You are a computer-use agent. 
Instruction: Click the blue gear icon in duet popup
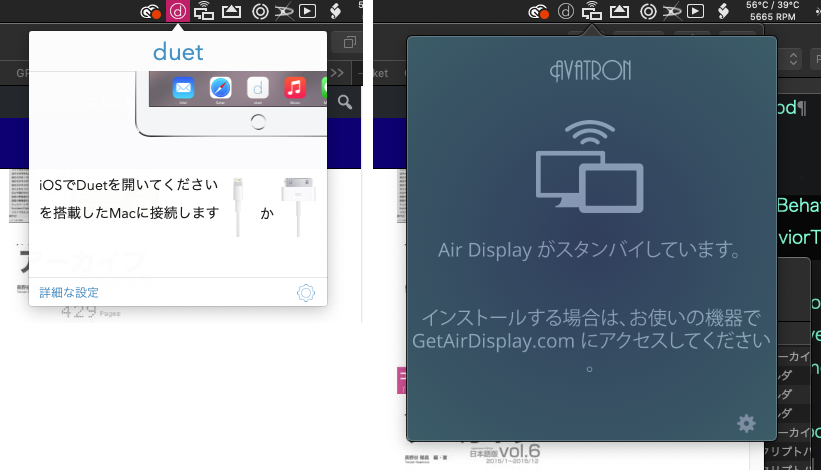pyautogui.click(x=306, y=292)
